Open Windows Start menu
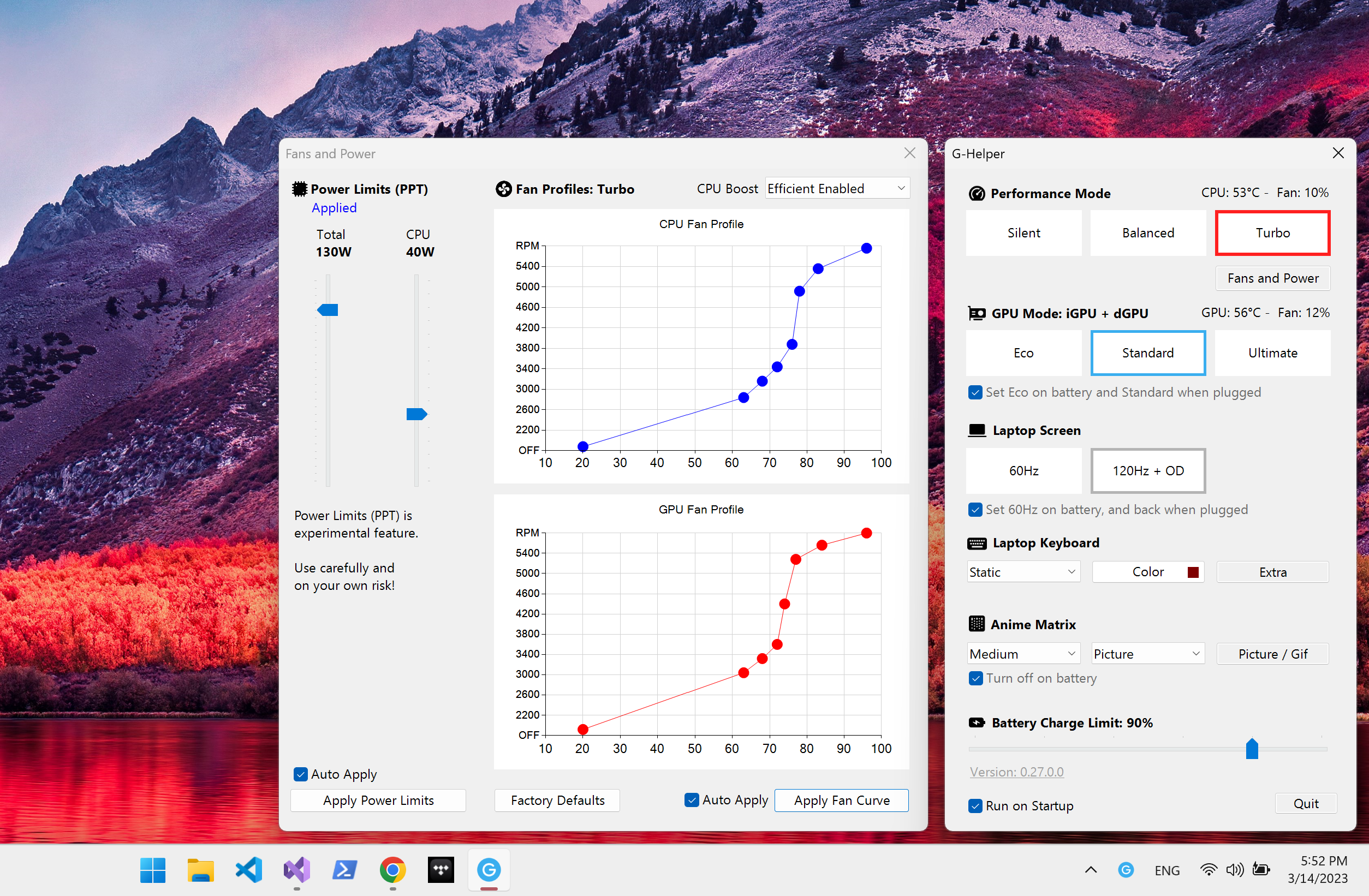This screenshot has width=1369, height=896. (152, 870)
